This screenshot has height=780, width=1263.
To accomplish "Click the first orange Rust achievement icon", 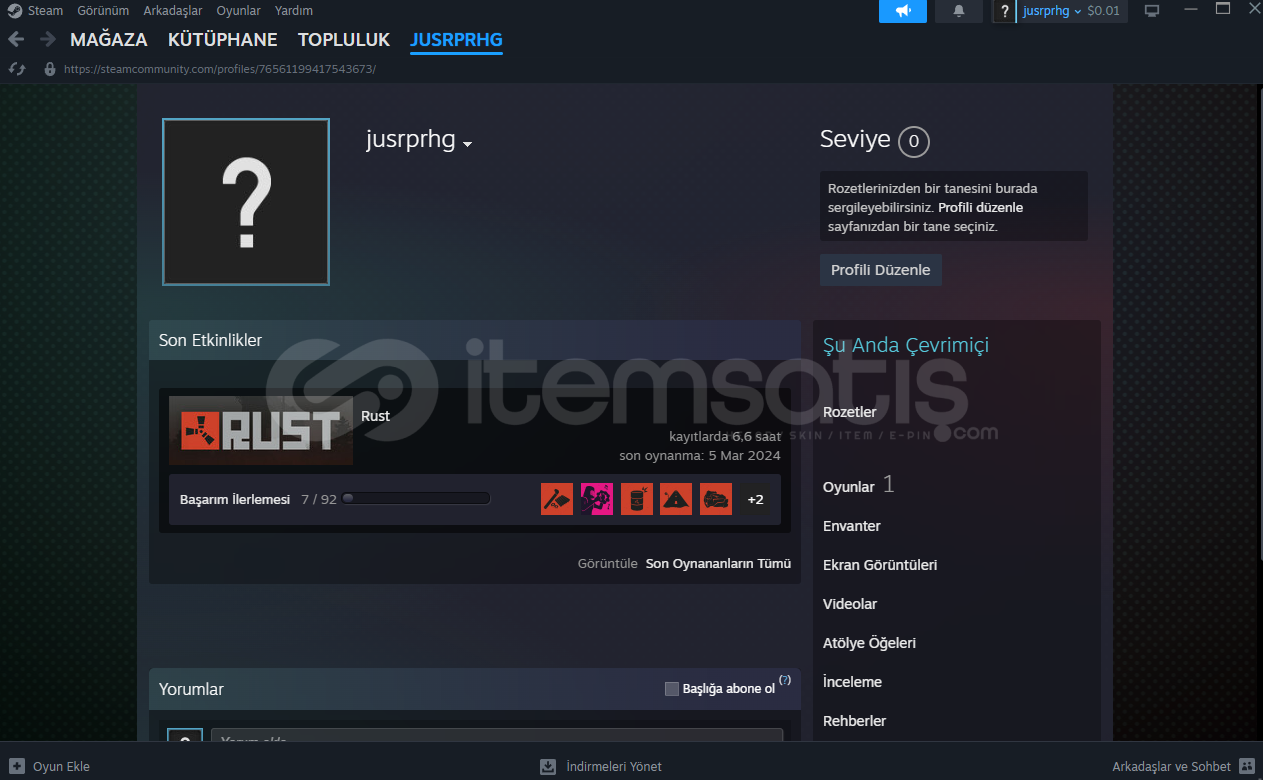I will [x=557, y=499].
